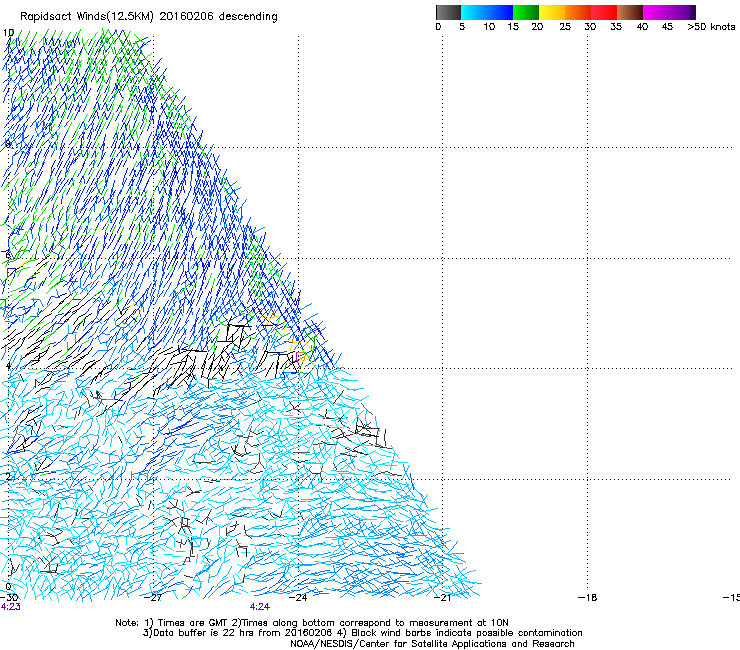The width and height of the screenshot is (740, 650).
Task: Click the magenta-purple 40-50 knots color segment
Action: point(669,12)
